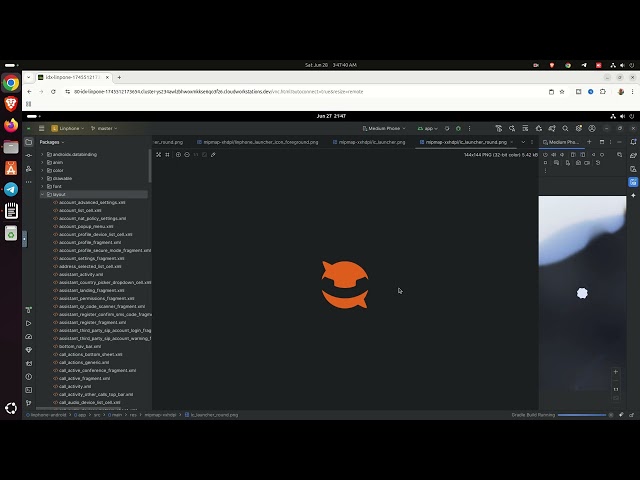Open Firefox from the Ubuntu dock
Screen dimensions: 640x480
click(x=11, y=125)
